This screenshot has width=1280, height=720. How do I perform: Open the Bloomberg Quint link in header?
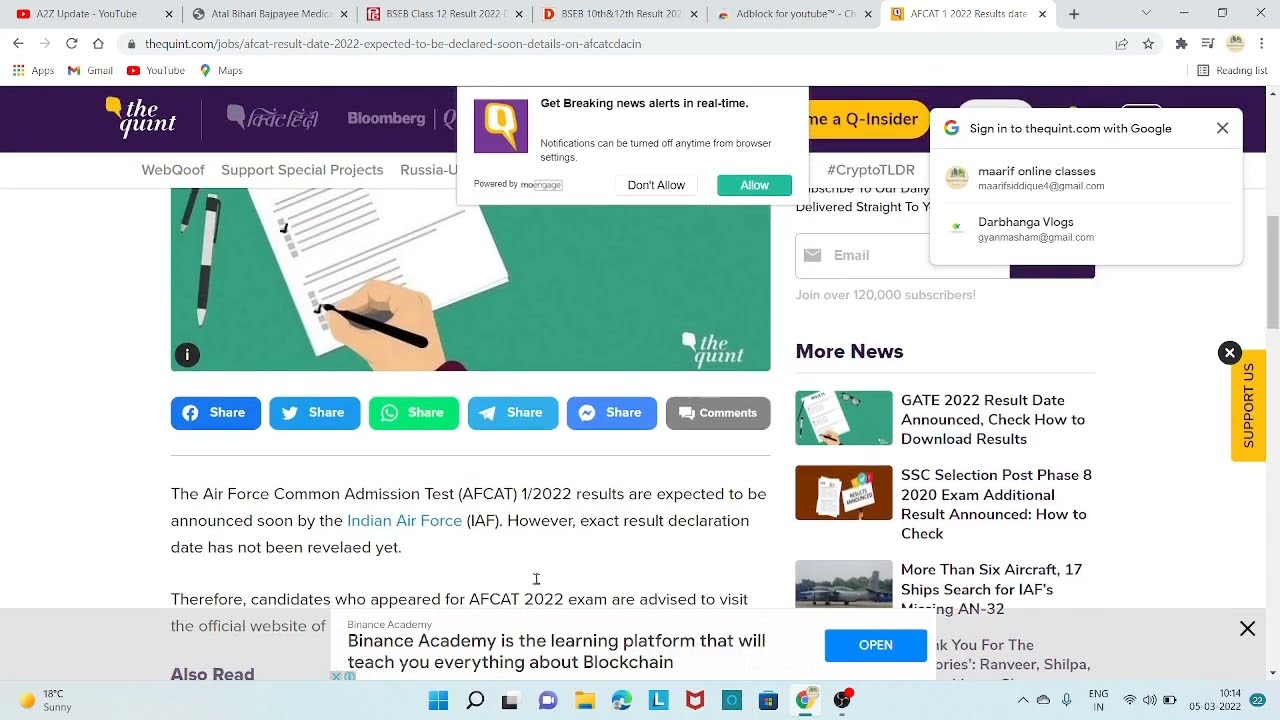tap(400, 118)
